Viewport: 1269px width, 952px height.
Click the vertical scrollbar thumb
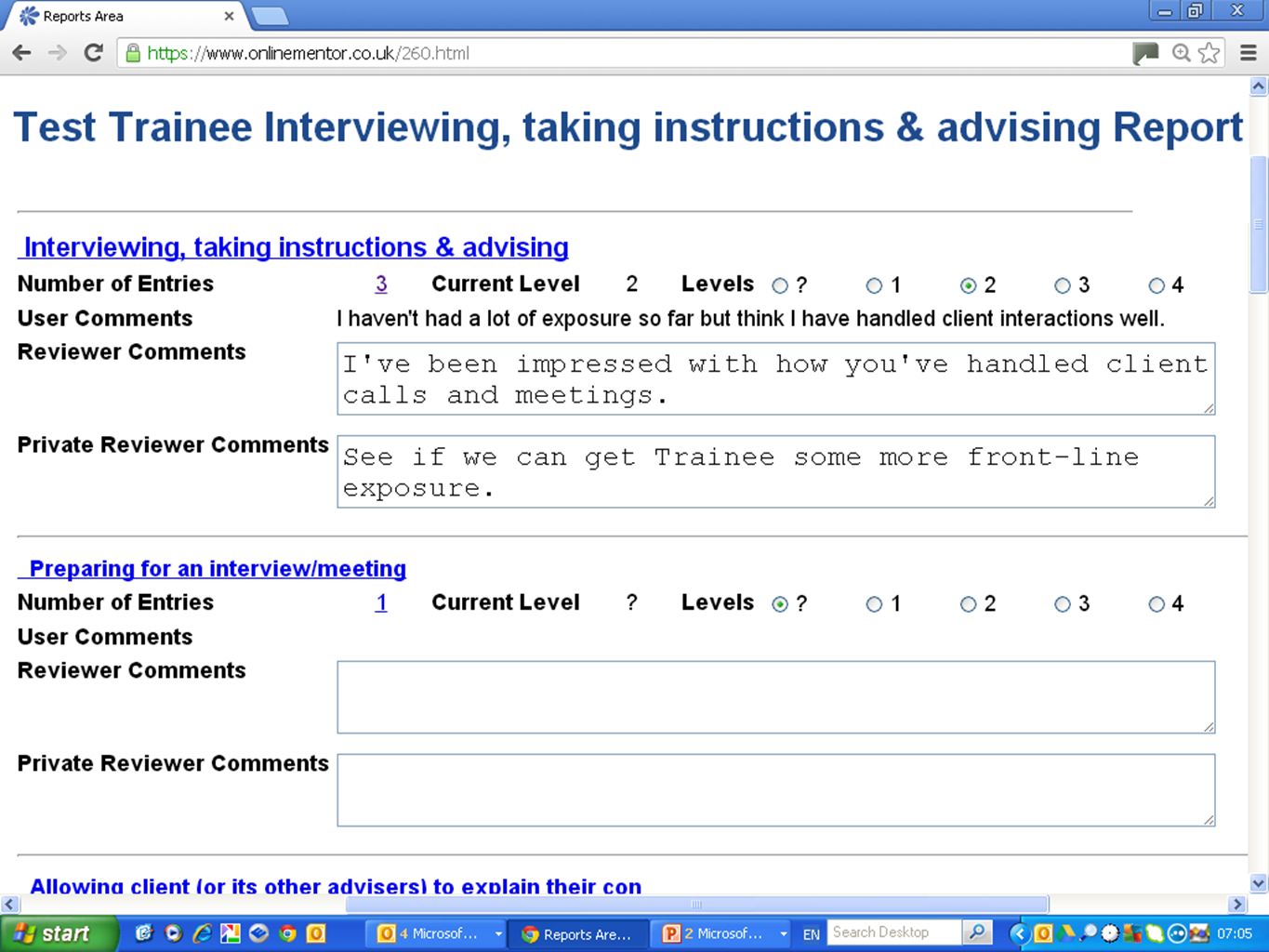pyautogui.click(x=1259, y=224)
